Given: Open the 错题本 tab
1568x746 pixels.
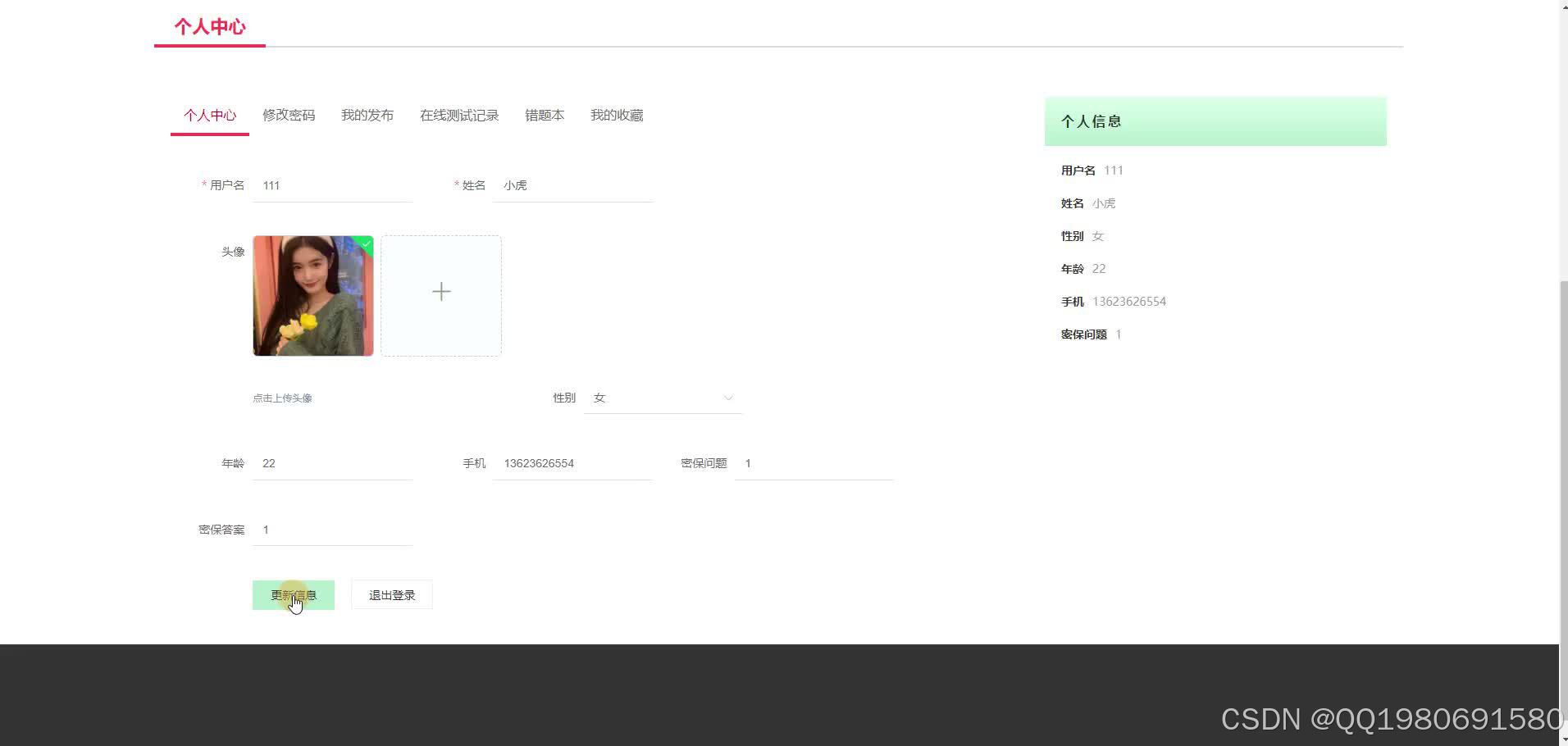Looking at the screenshot, I should click(x=544, y=115).
